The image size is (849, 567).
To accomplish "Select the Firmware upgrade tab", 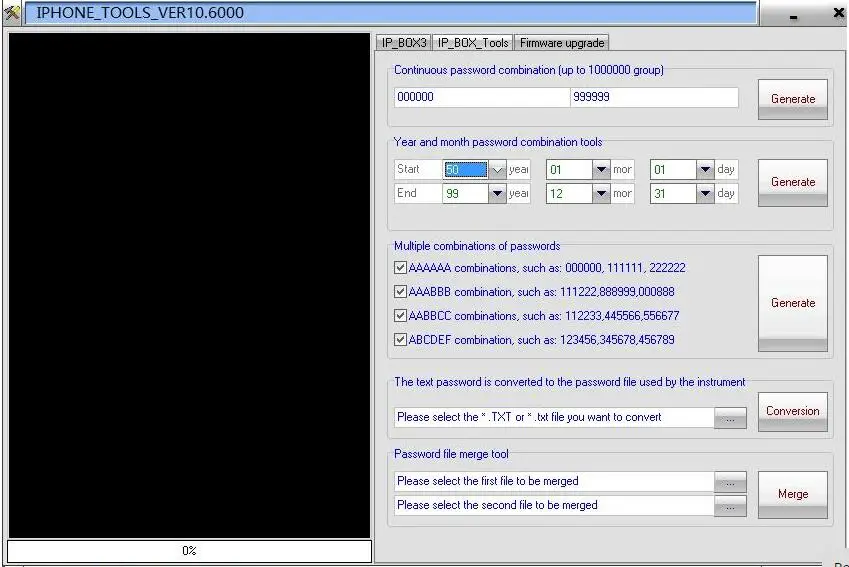I will pos(561,43).
